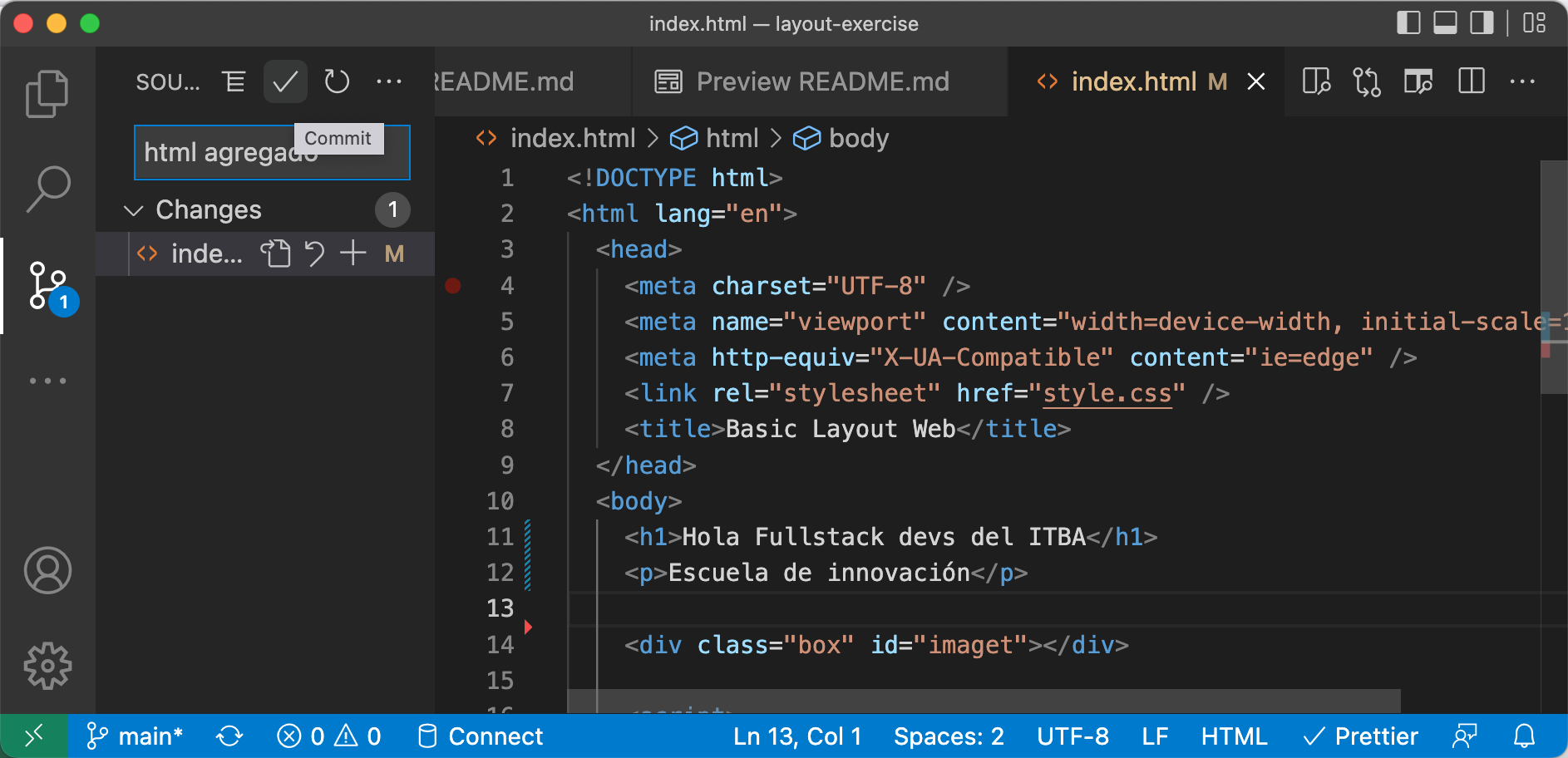
Task: Click the Commit checkmark button
Action: point(285,81)
